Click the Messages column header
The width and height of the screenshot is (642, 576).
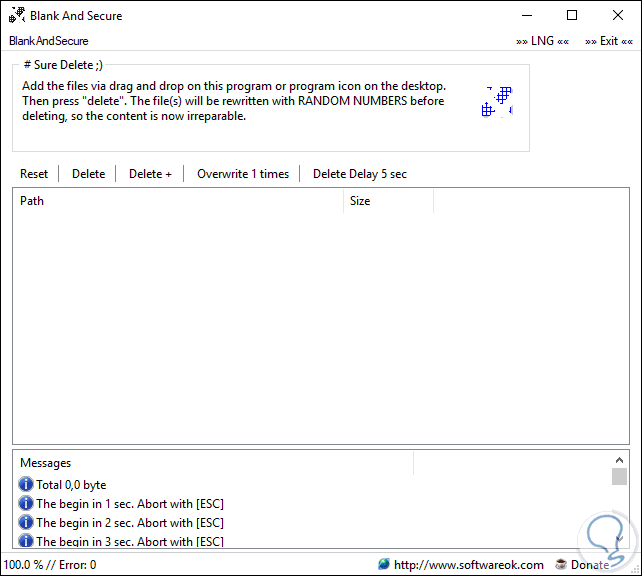[x=213, y=463]
